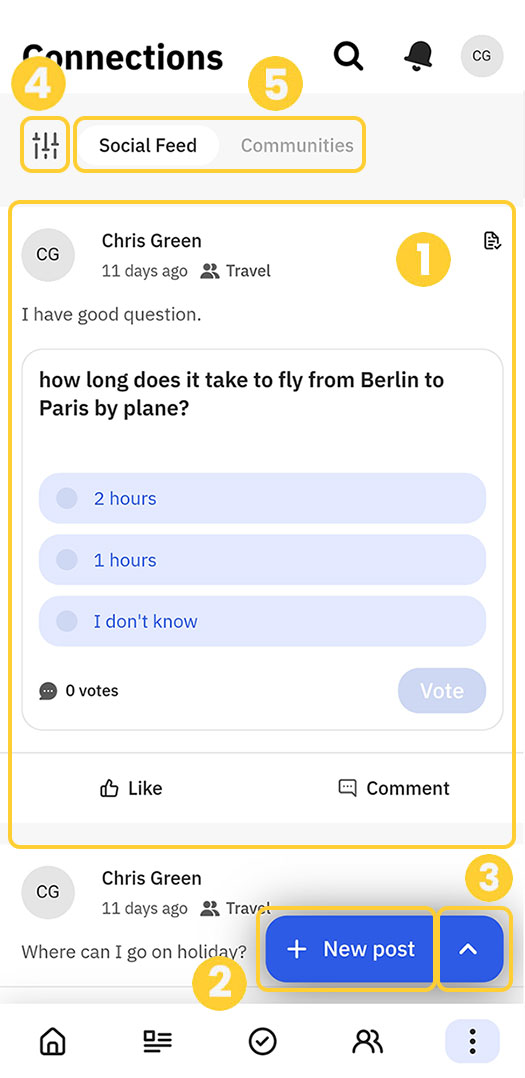Open the feed filter sliders icon
This screenshot has height=1078, width=525.
tap(45, 144)
